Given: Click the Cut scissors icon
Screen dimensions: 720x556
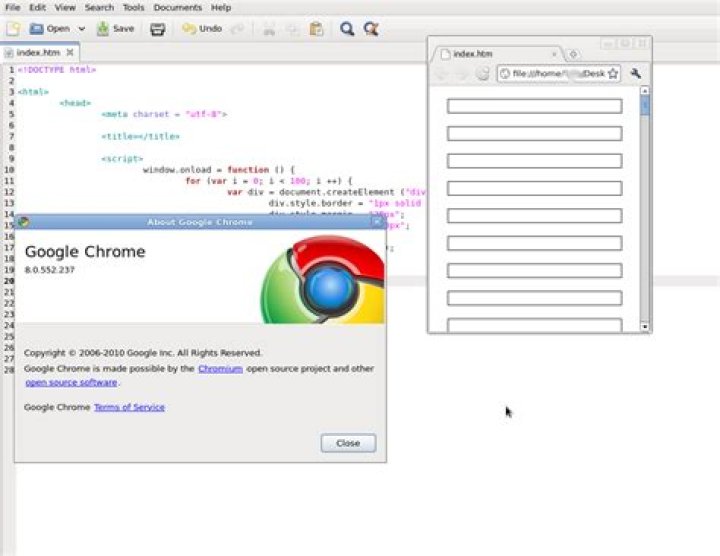Looking at the screenshot, I should (x=269, y=29).
